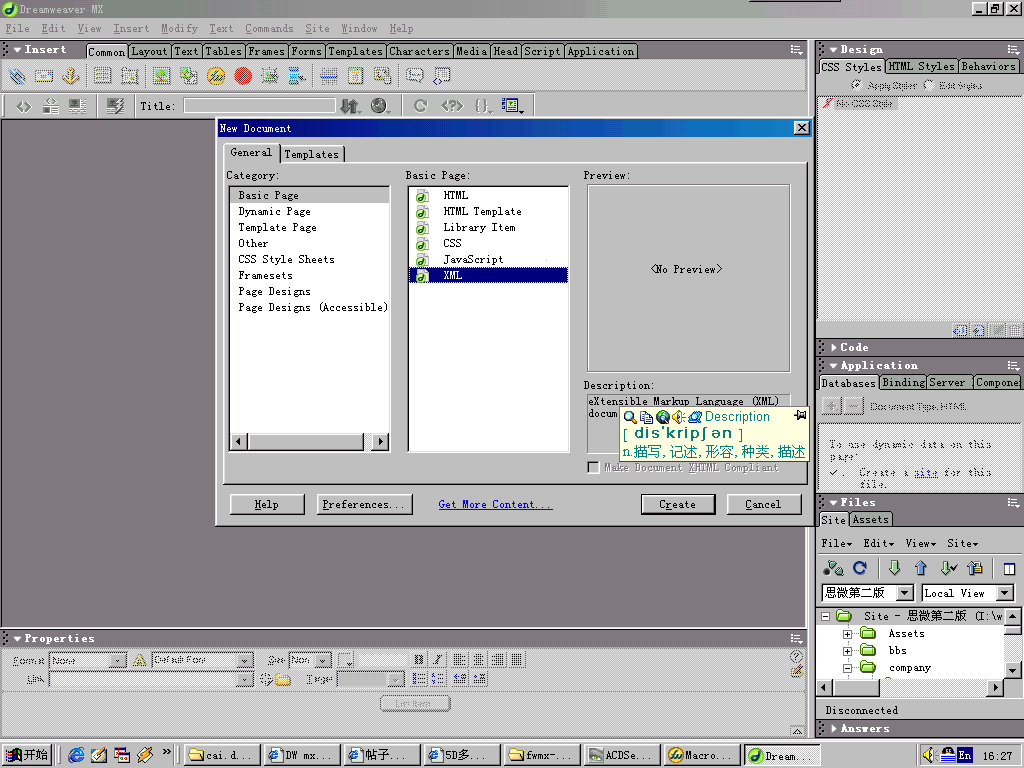
Task: Expand the Code panel group
Action: 834,347
